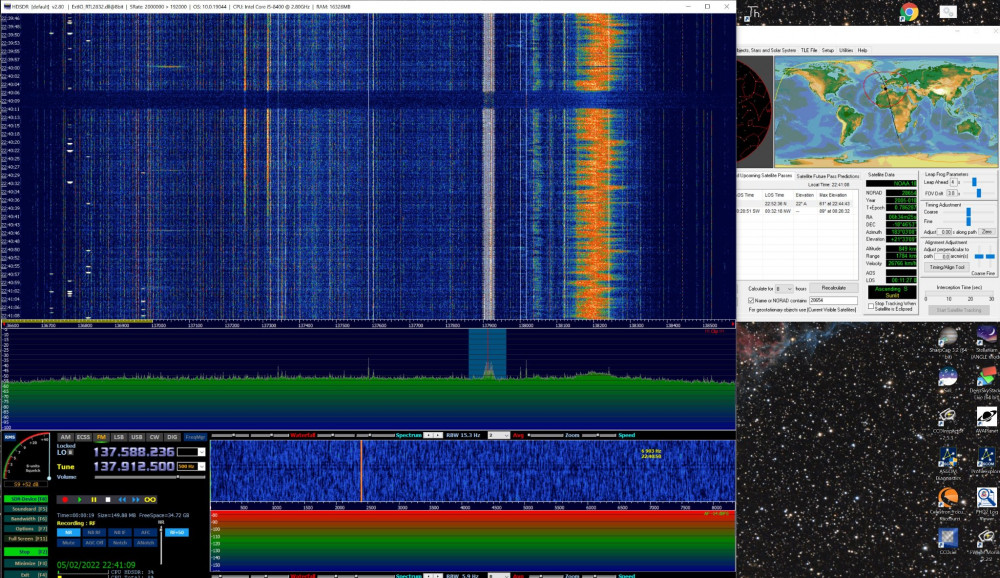Adjust the Leap Ahead slider
The width and height of the screenshot is (1000, 578).
click(x=974, y=182)
